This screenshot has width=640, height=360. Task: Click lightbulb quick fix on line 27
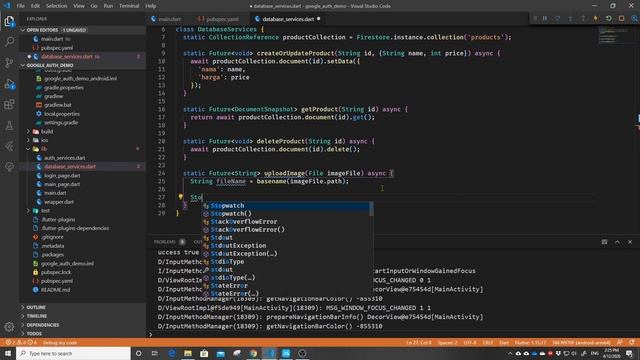click(180, 197)
